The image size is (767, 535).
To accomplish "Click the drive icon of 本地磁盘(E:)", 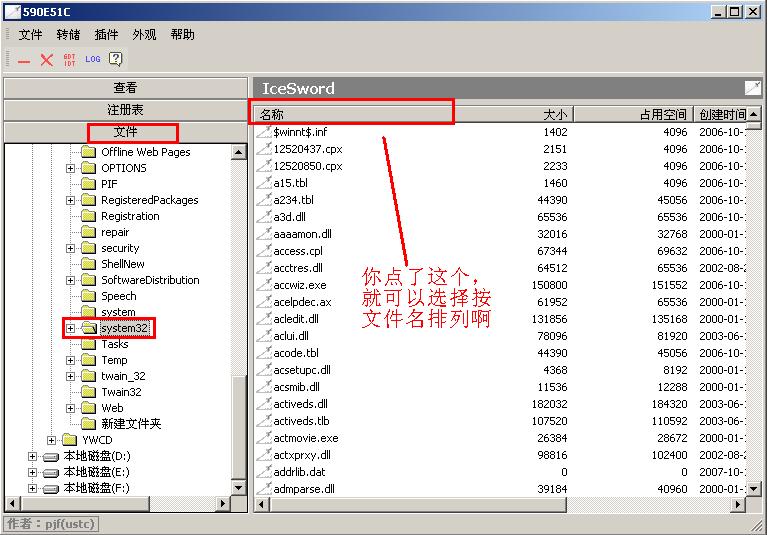I will [x=51, y=473].
